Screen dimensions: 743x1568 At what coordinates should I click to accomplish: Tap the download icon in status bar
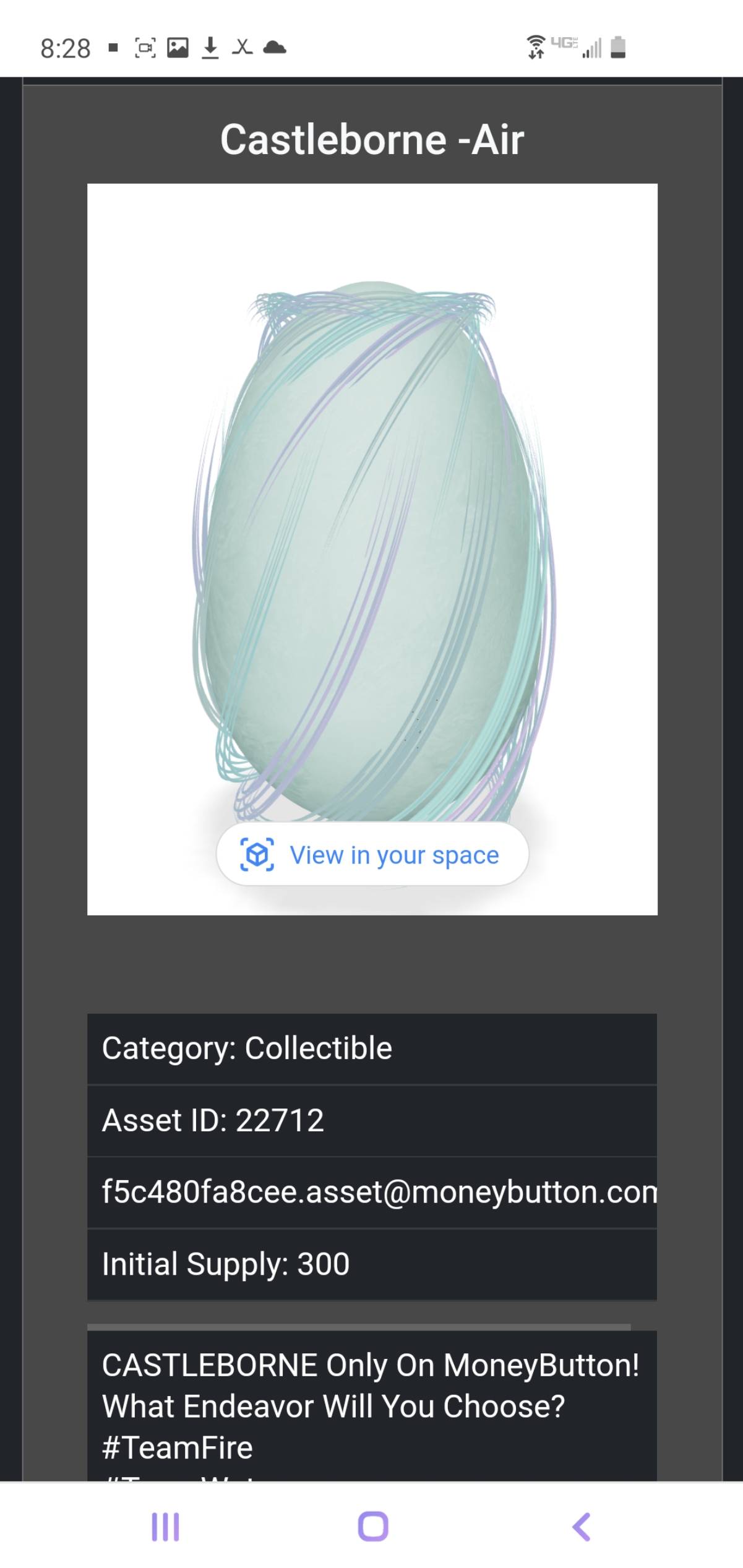pos(210,48)
